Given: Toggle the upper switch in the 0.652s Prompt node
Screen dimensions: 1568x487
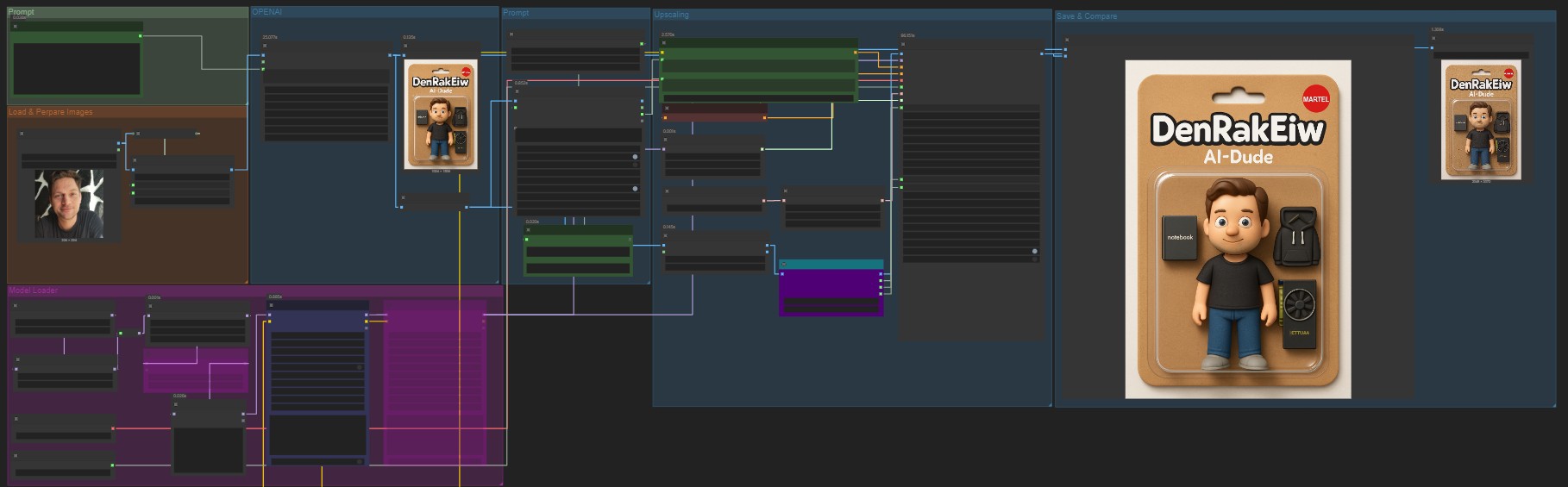Looking at the screenshot, I should click(635, 157).
